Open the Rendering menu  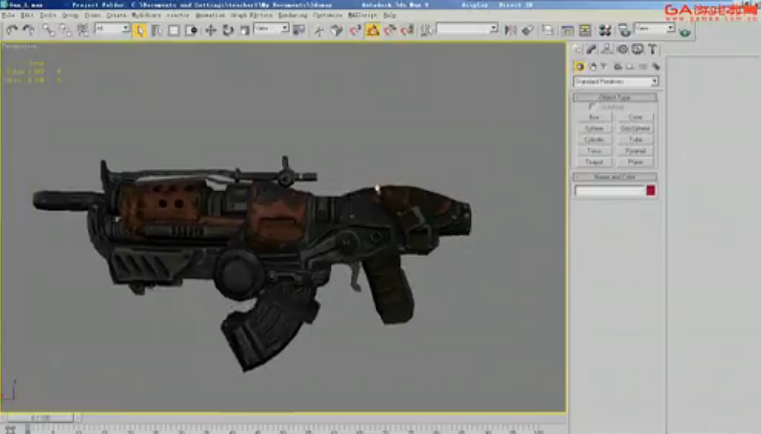coord(292,15)
